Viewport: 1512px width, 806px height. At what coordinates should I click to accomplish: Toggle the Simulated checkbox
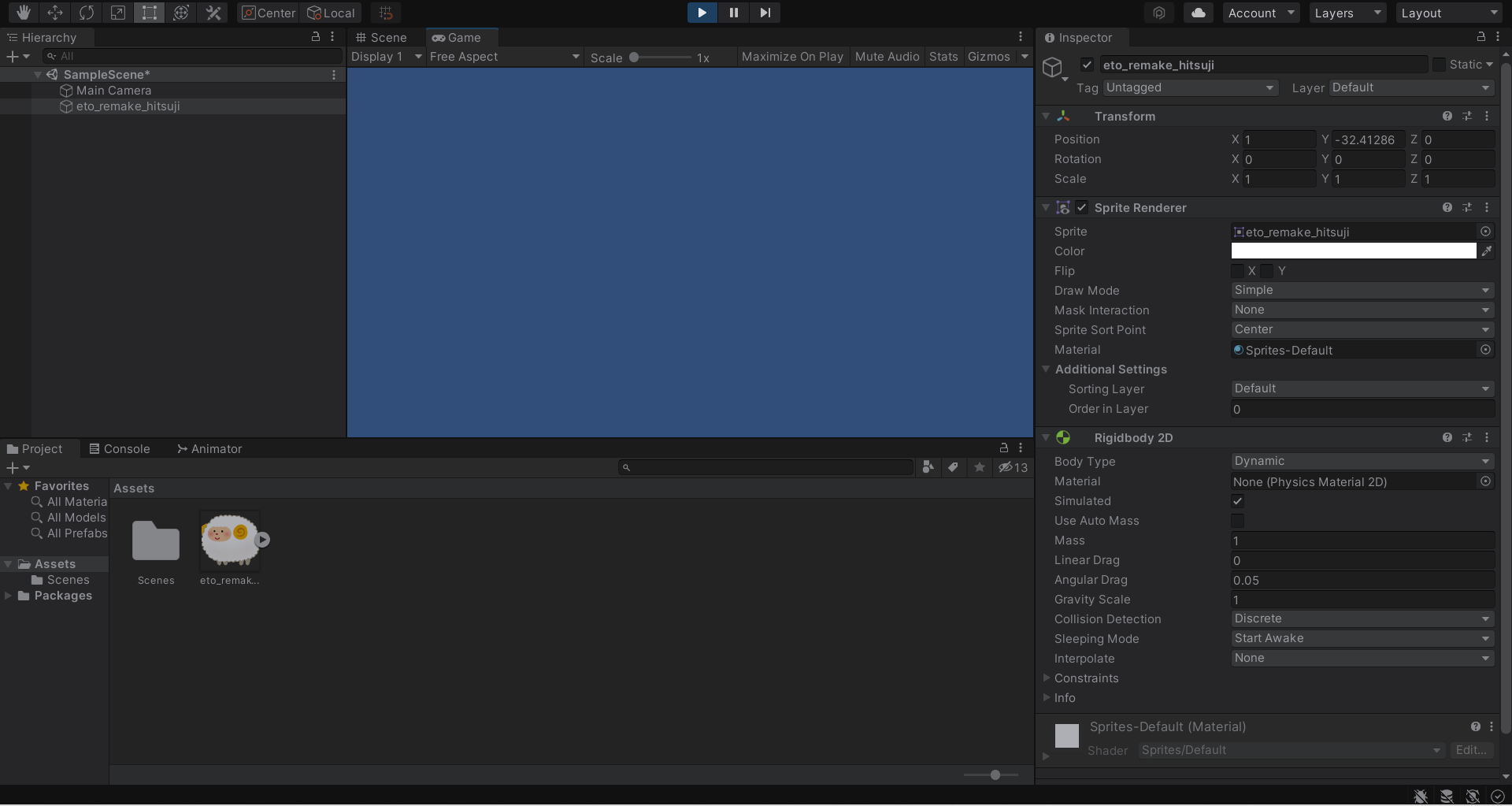[1238, 501]
